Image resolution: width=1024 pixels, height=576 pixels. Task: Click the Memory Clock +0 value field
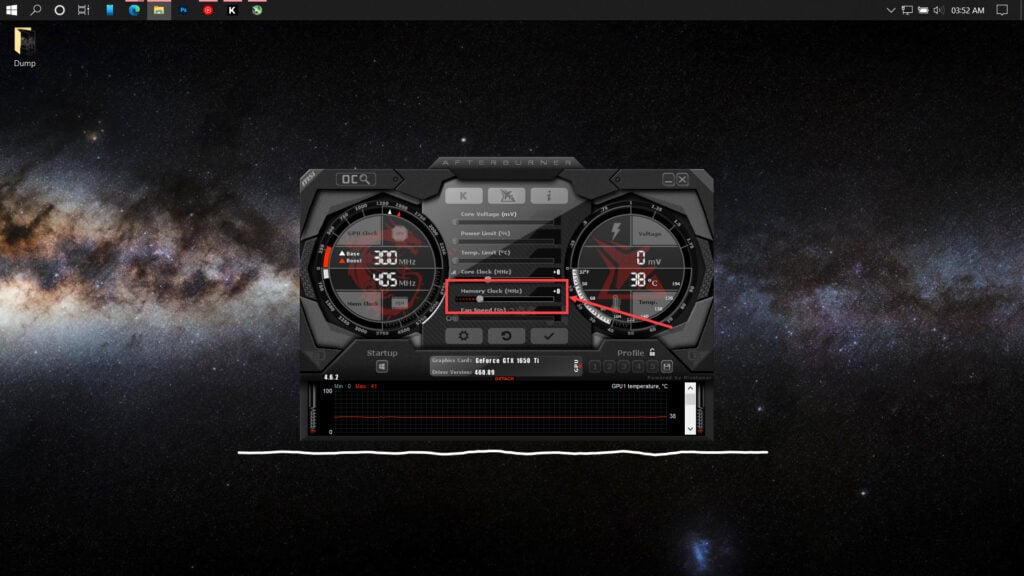(556, 291)
